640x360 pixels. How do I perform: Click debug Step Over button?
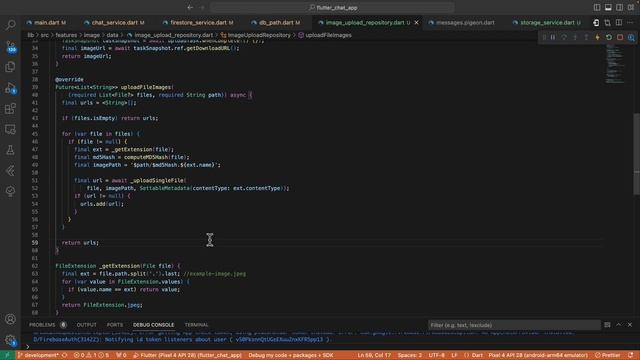(x=564, y=37)
